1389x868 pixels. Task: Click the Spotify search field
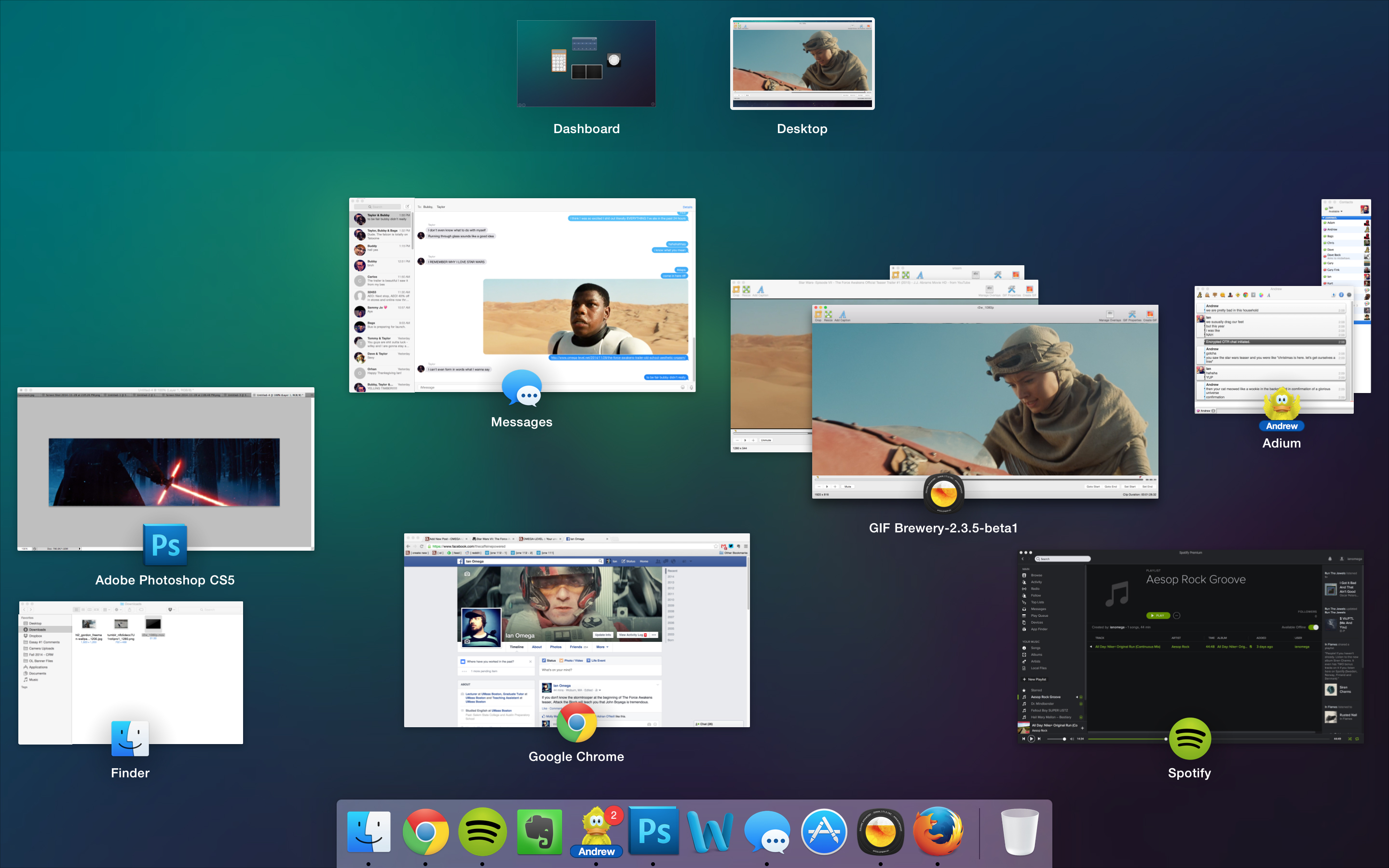pyautogui.click(x=1062, y=558)
